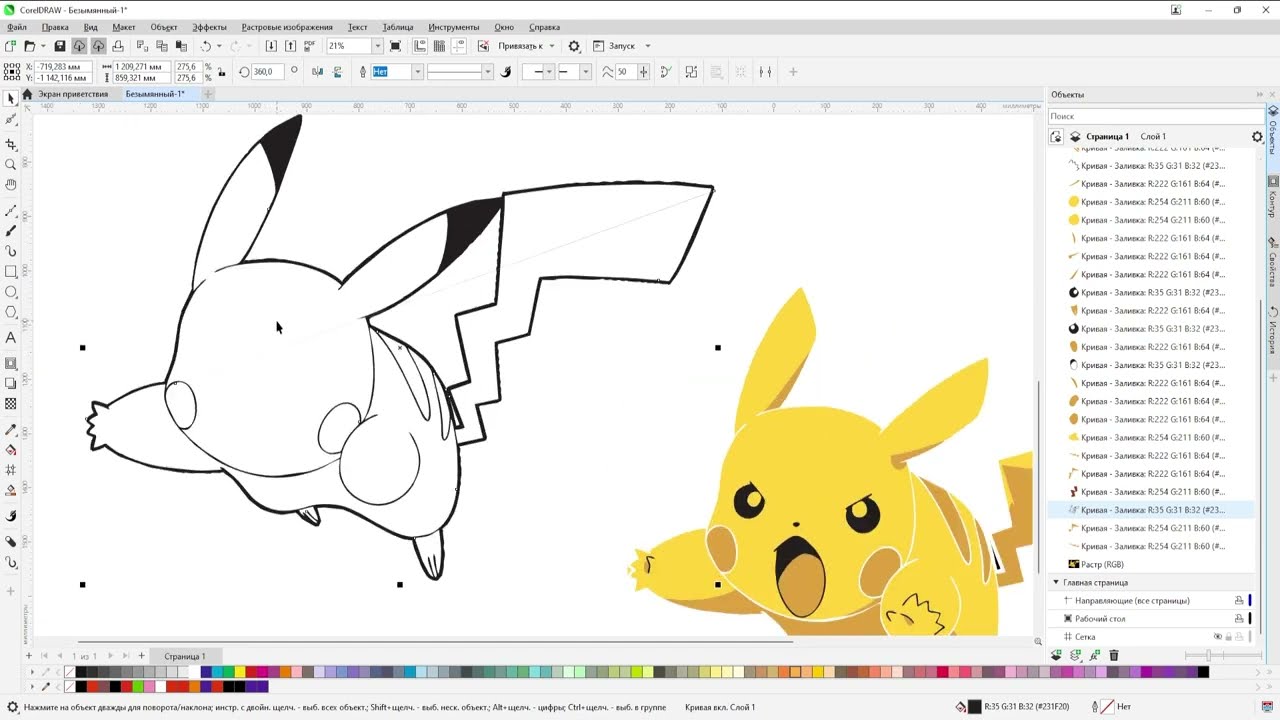Toggle printing for Направляющие layer
The image size is (1280, 720).
(x=1239, y=601)
